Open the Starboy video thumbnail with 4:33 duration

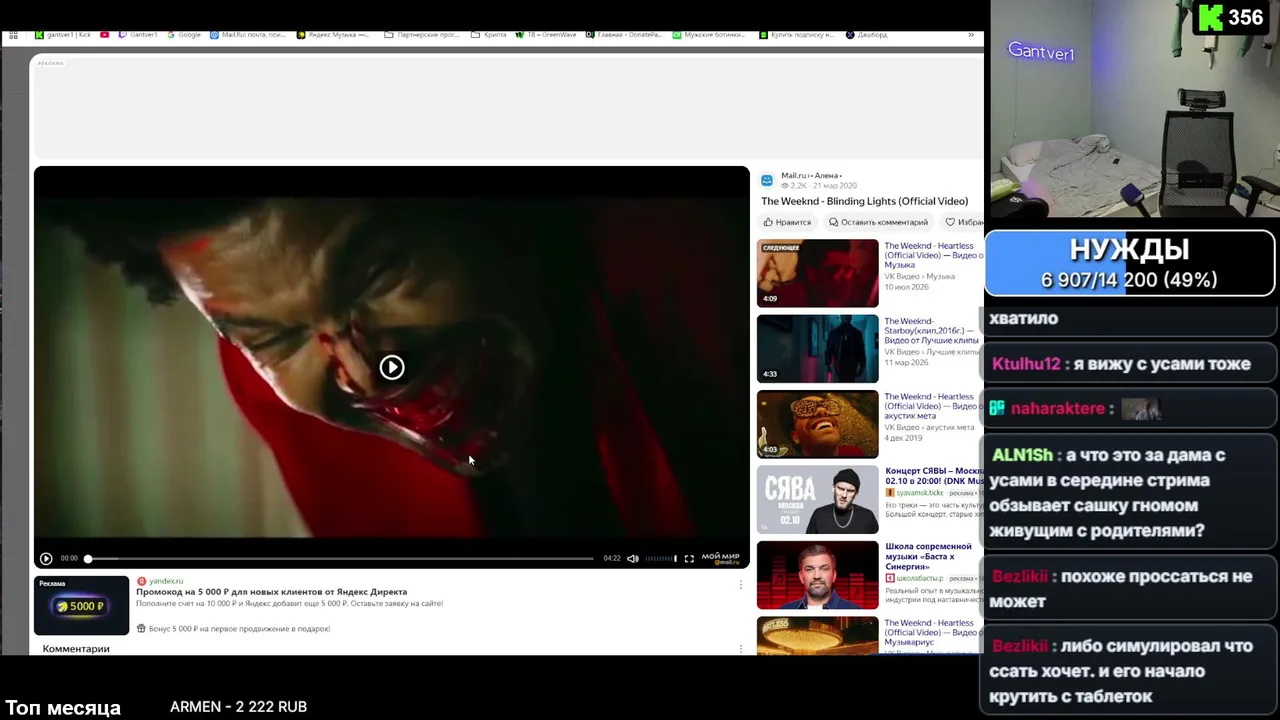pyautogui.click(x=818, y=349)
